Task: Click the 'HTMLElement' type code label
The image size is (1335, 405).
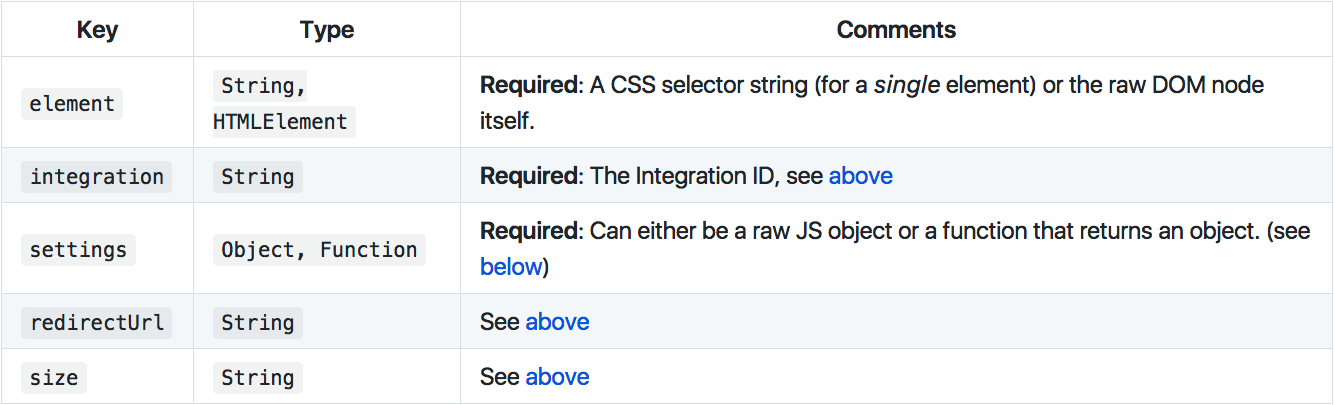Action: tap(284, 122)
